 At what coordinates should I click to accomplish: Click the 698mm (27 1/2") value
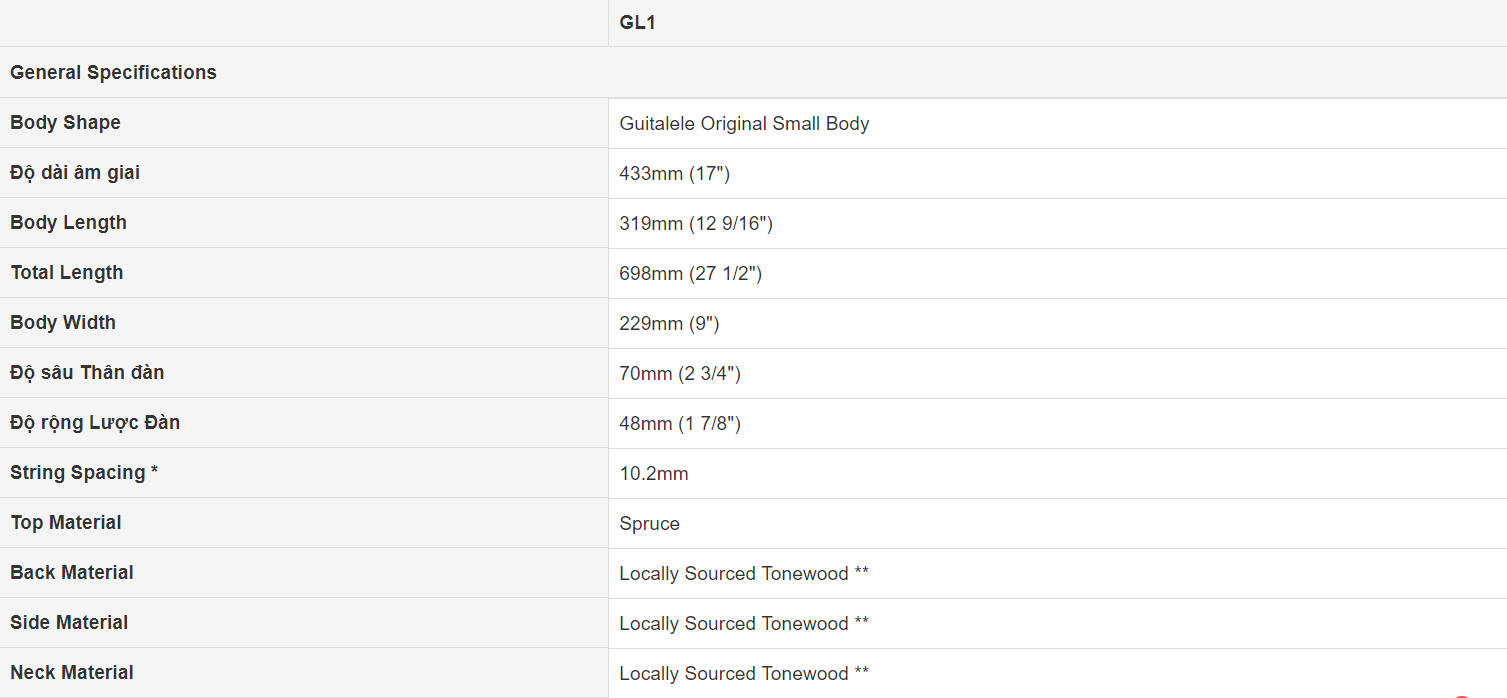coord(691,274)
